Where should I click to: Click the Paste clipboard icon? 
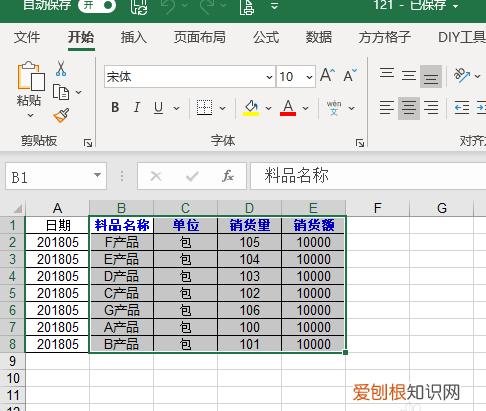point(31,76)
